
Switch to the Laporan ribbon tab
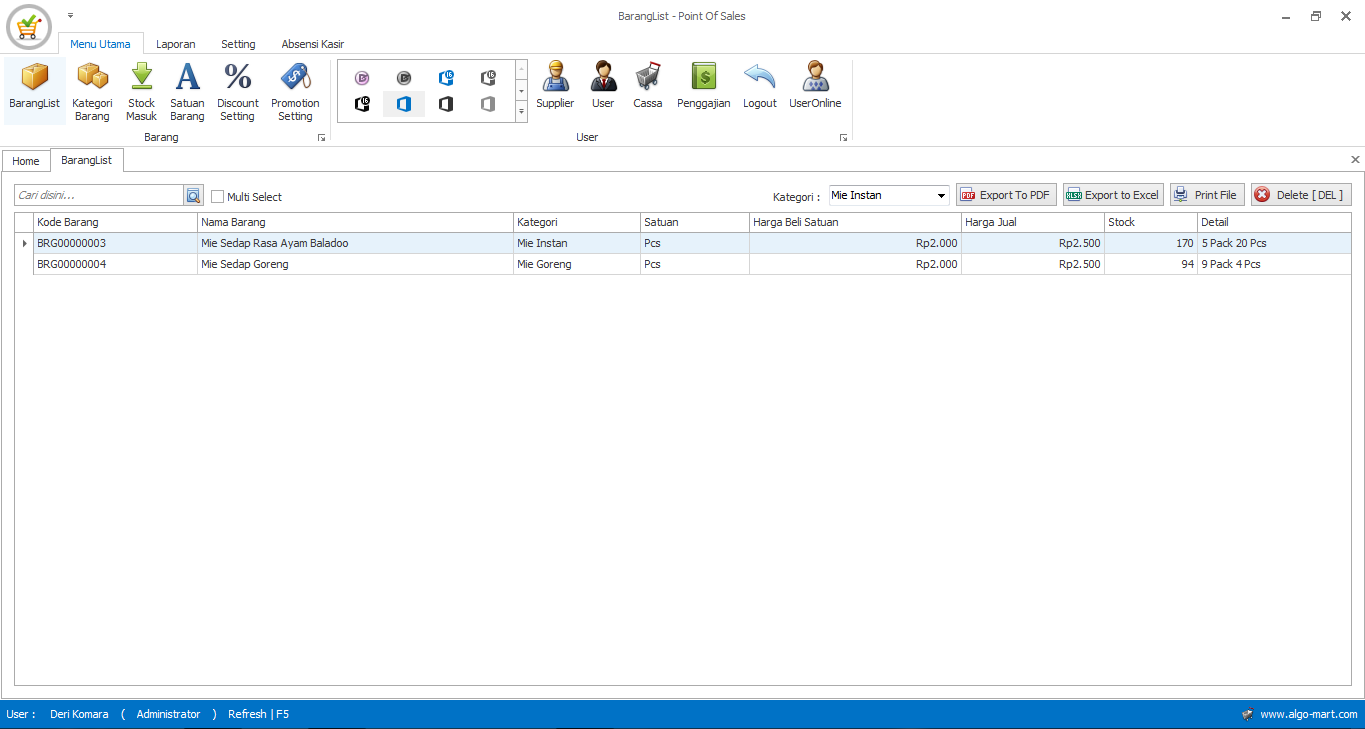pos(175,44)
